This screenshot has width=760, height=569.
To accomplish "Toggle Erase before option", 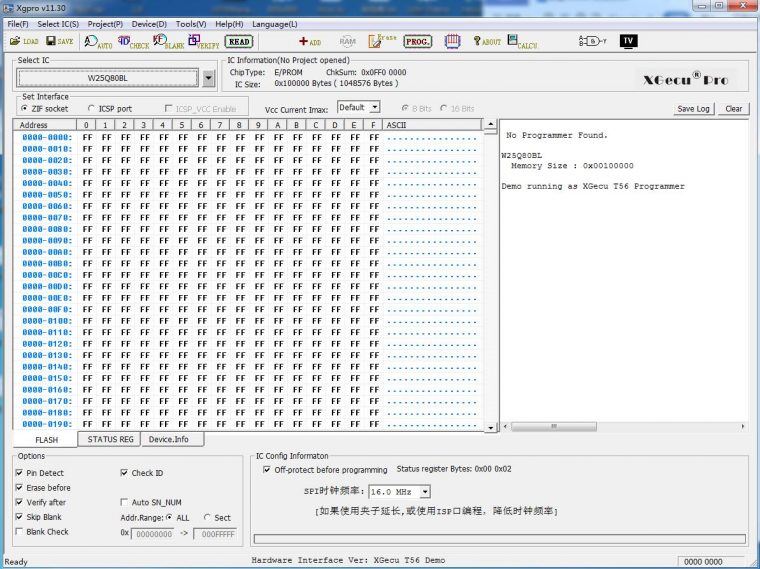I will coord(43,488).
